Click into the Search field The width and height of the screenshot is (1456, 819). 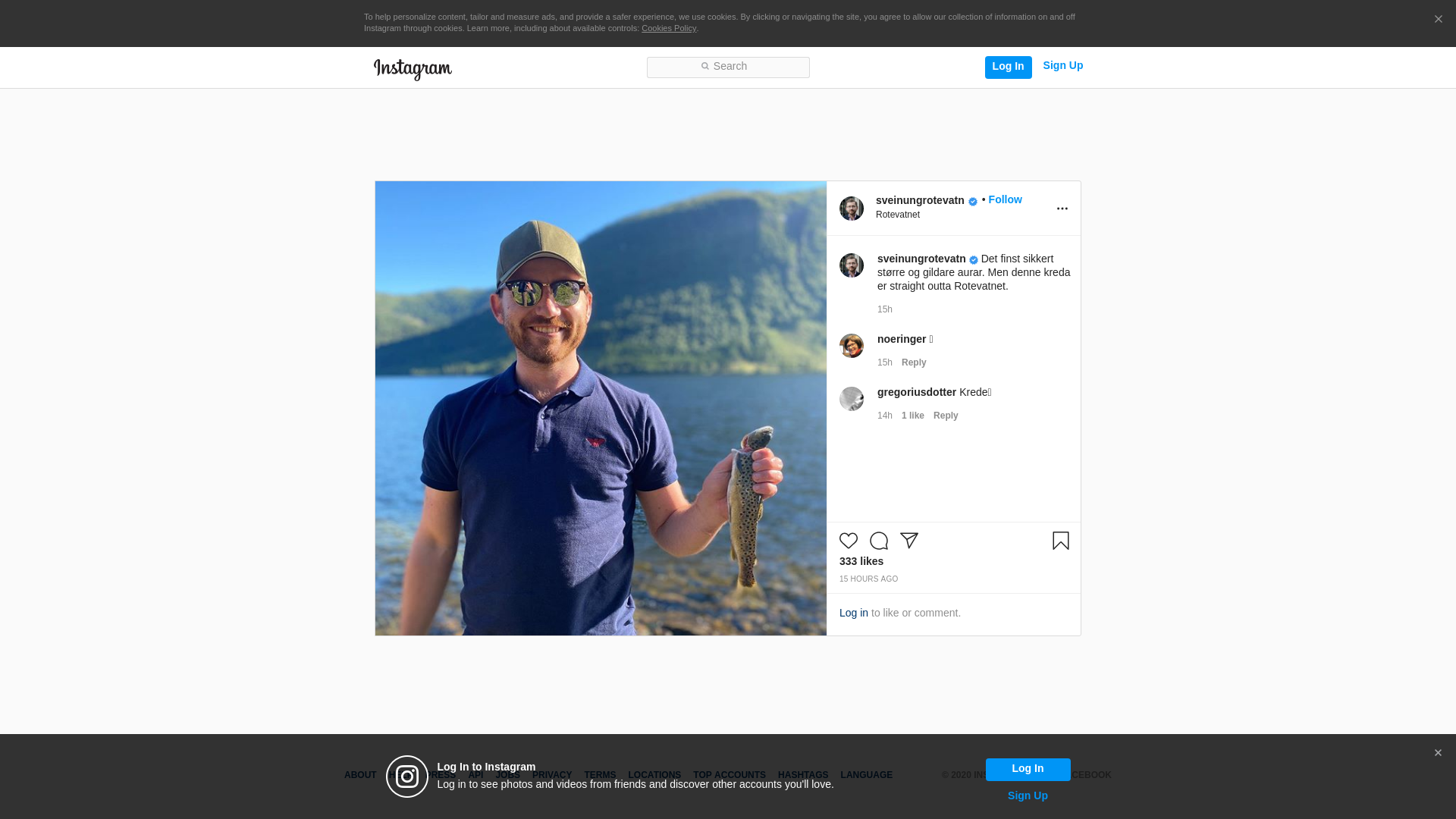(x=728, y=67)
